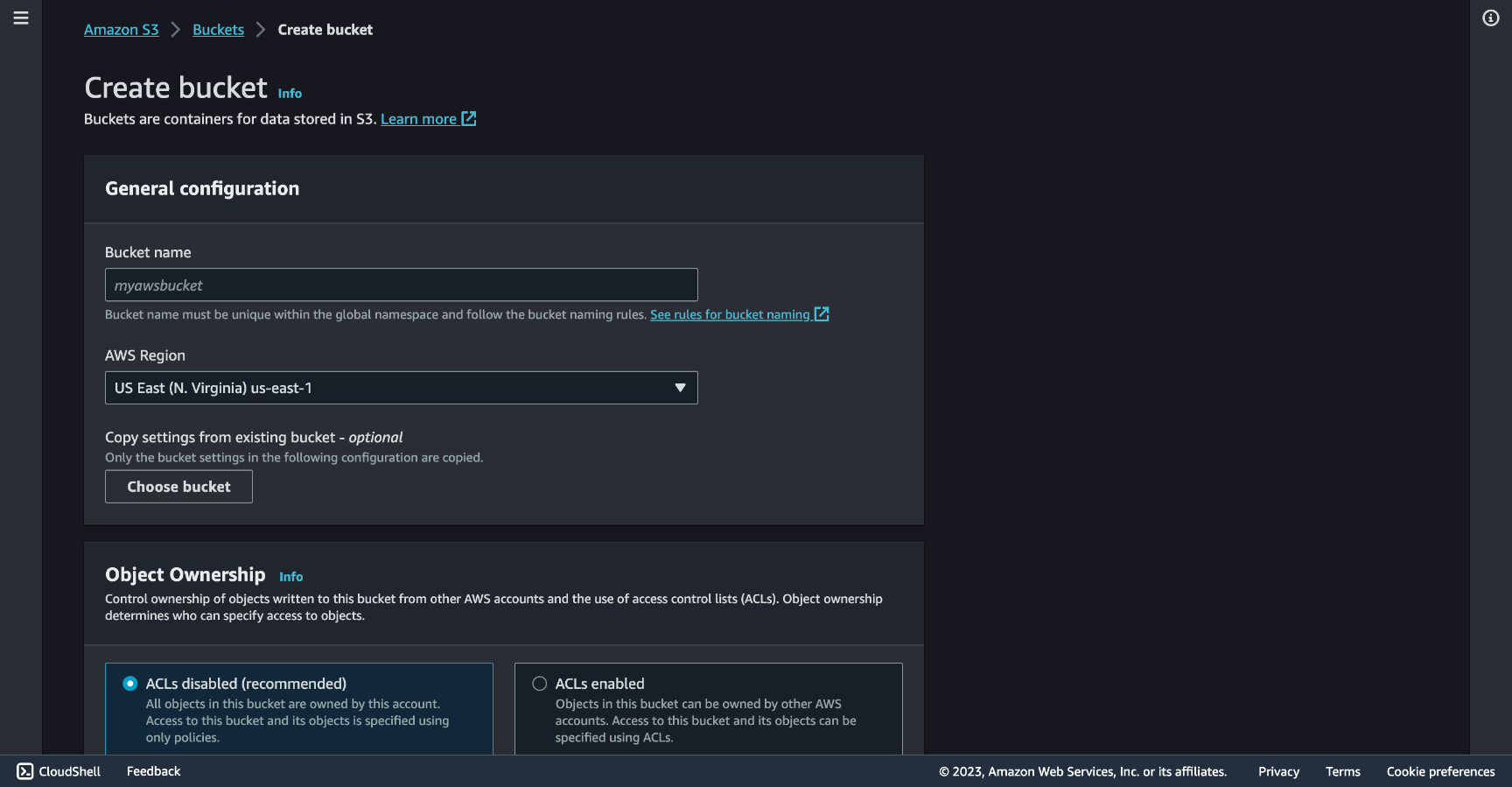
Task: Click the Object Ownership heading
Action: 185,574
